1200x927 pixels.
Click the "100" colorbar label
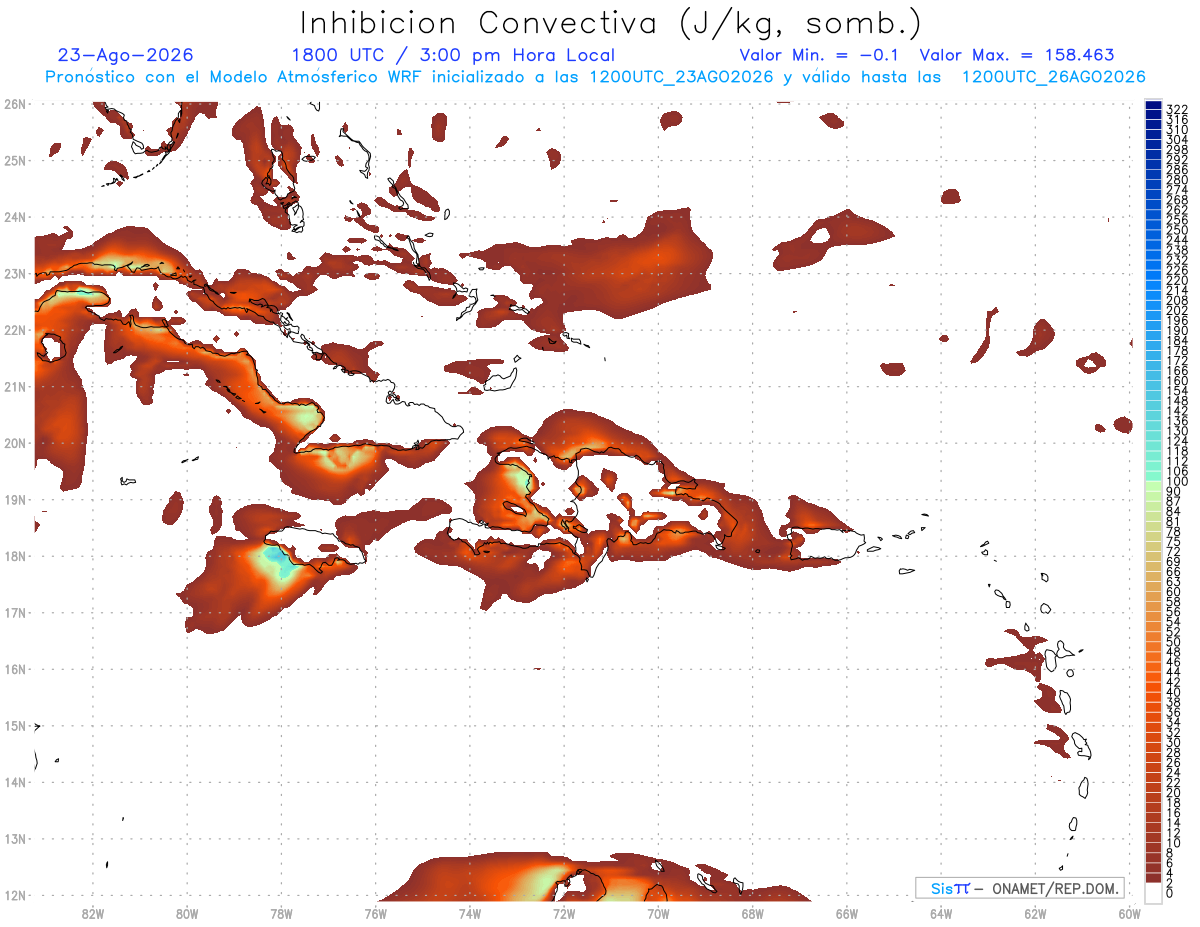(x=1176, y=482)
